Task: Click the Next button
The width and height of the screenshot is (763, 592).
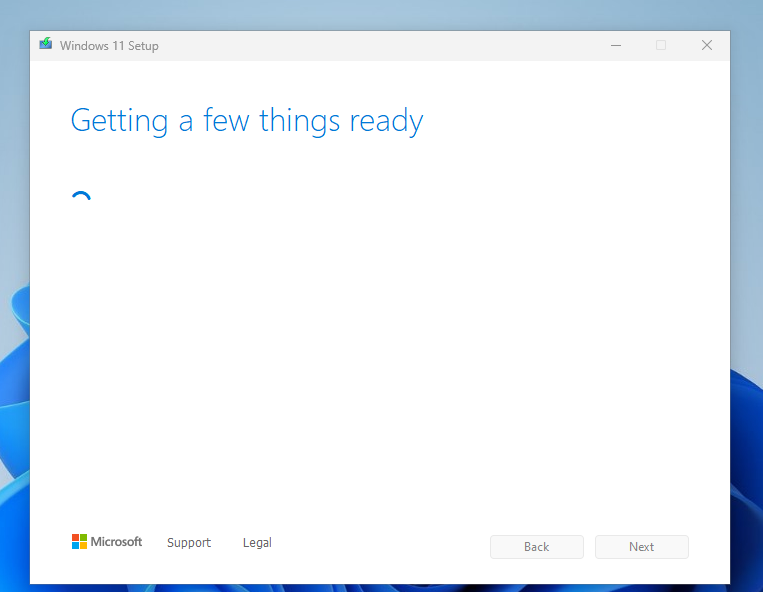Action: 641,547
